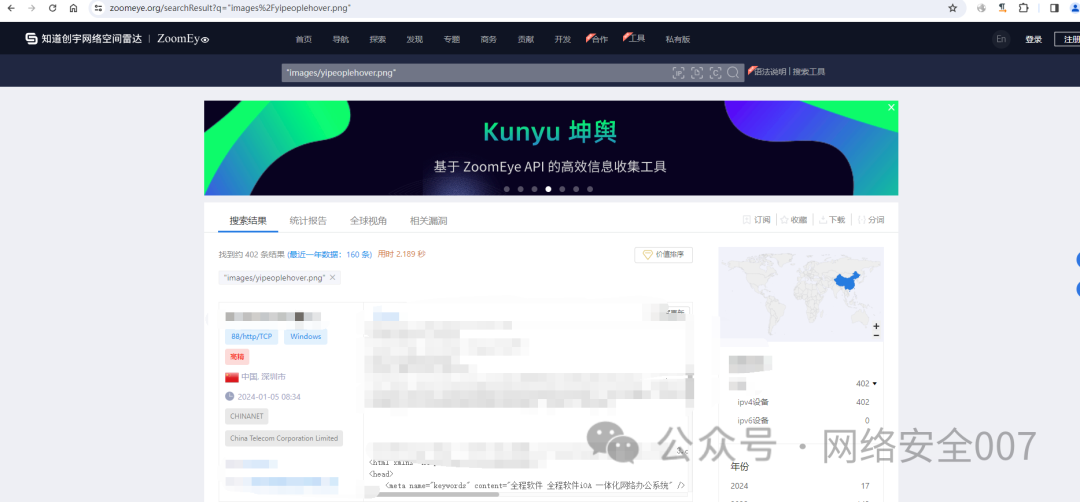The height and width of the screenshot is (502, 1080).
Task: Open the 贡献 menu item
Action: 526,39
